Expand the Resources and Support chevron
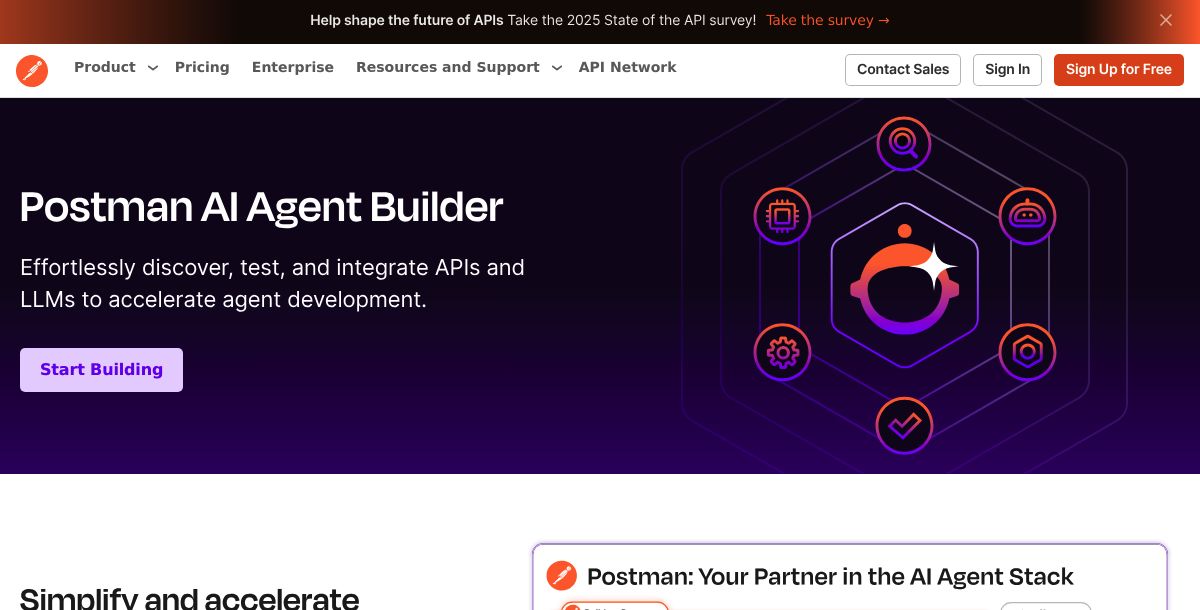The height and width of the screenshot is (610, 1200). (557, 68)
